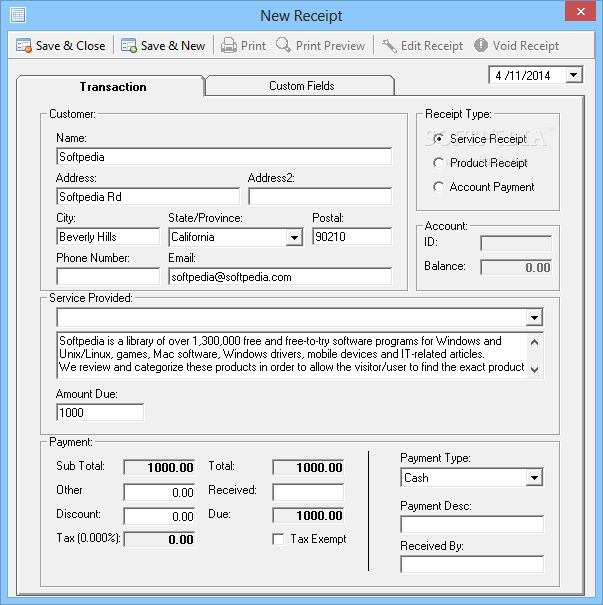
Task: Click the Void Receipt warning icon
Action: coord(481,45)
